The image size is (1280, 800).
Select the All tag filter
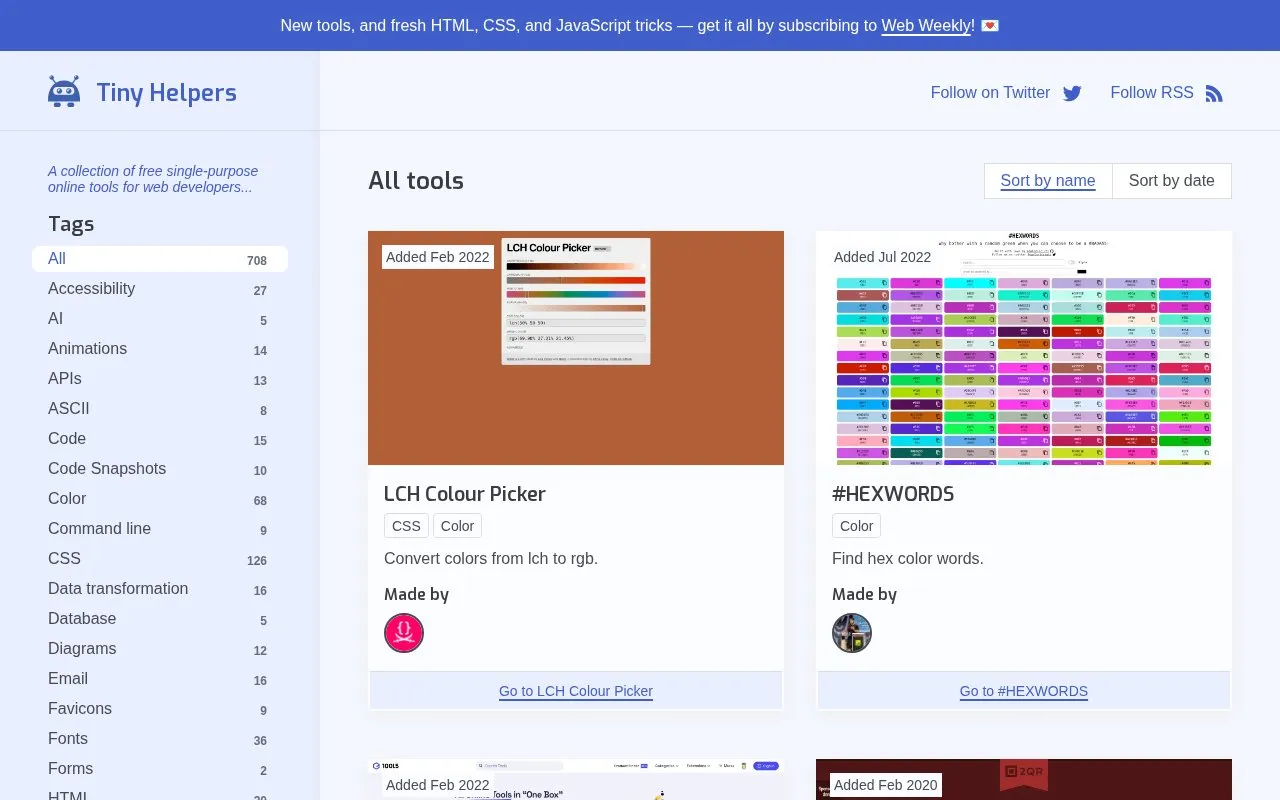(x=160, y=259)
